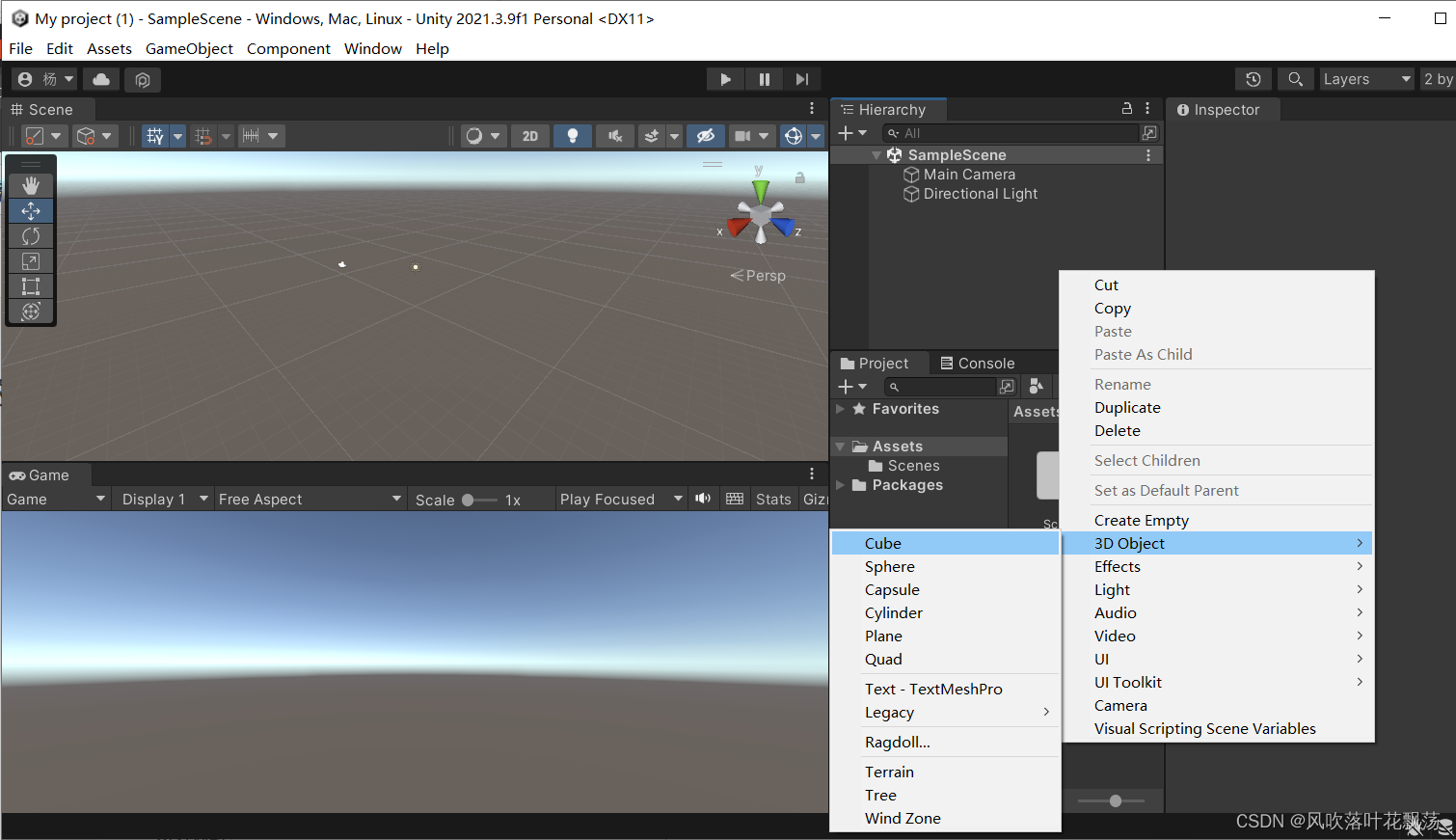Click the scene orientation gizmo cube
The width and height of the screenshot is (1456, 840).
(761, 214)
